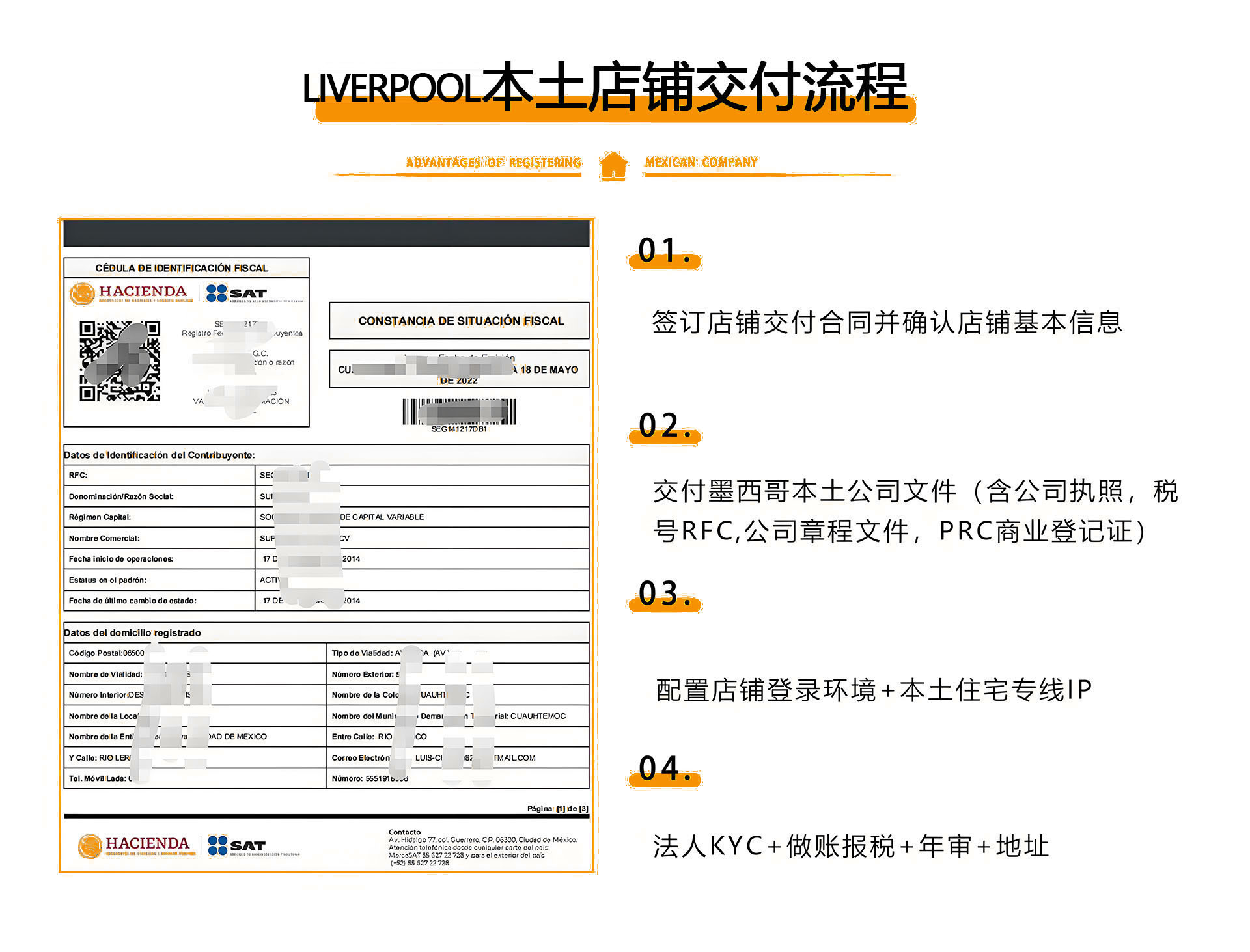
Task: Click the LIVERPOOL main title heading
Action: [605, 87]
